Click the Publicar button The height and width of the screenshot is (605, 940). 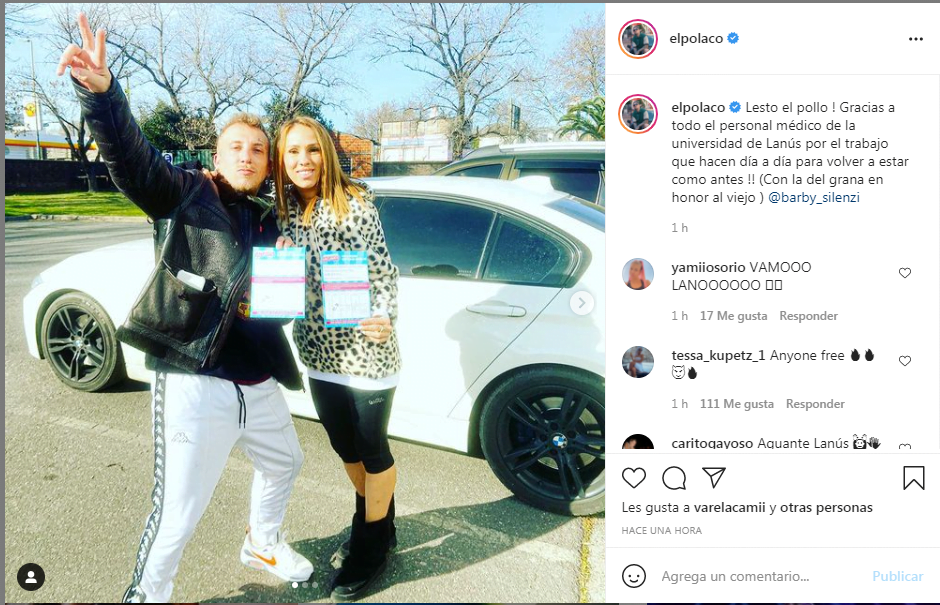point(897,576)
